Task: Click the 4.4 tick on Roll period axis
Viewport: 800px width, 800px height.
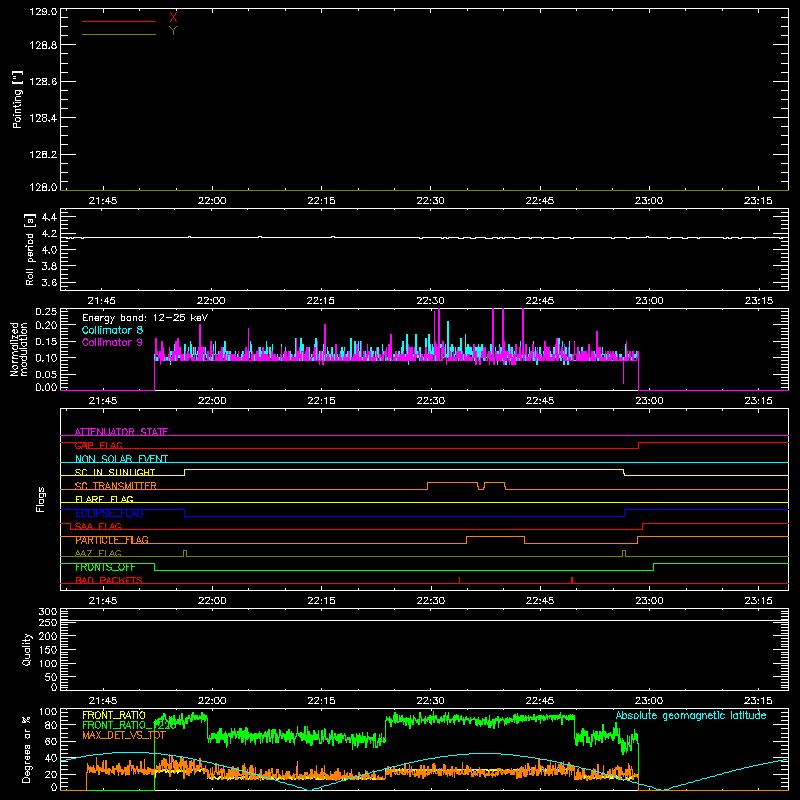Action: (49, 217)
